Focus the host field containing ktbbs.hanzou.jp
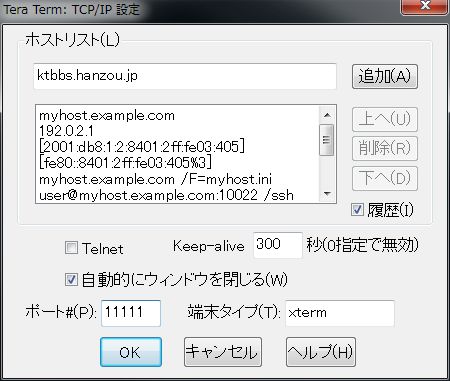Image resolution: width=450 pixels, height=381 pixels. coord(185,76)
